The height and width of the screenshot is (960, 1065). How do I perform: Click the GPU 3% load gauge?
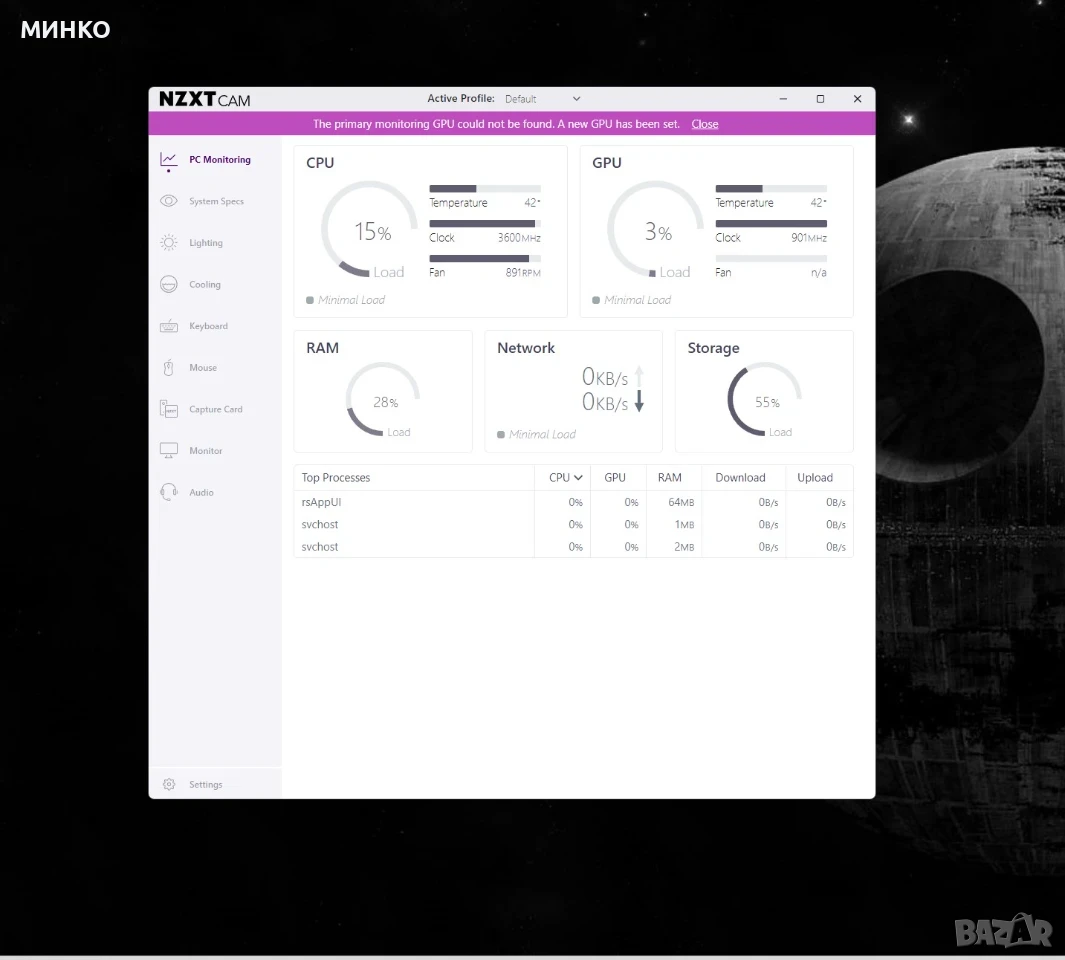tap(655, 229)
